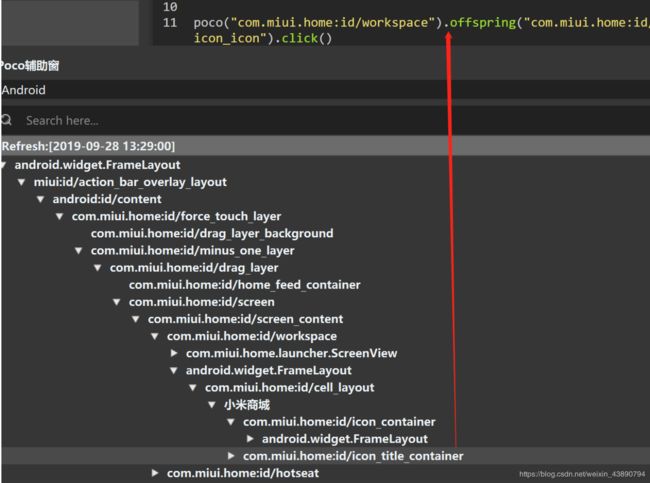
Task: Collapse the FrameLayout under workspace
Action: [x=174, y=371]
